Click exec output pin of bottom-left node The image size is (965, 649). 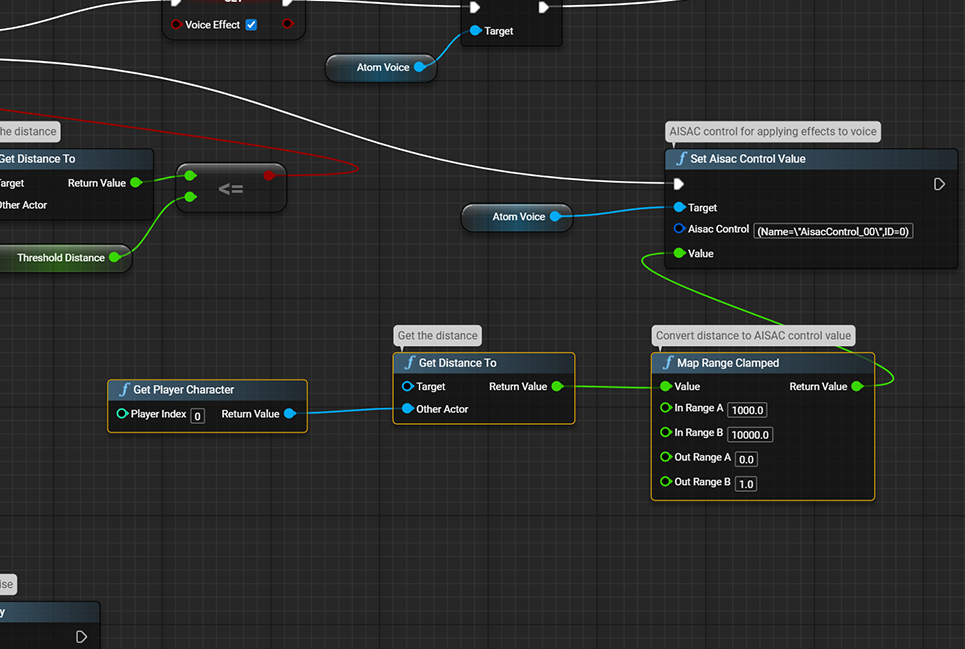pos(81,637)
